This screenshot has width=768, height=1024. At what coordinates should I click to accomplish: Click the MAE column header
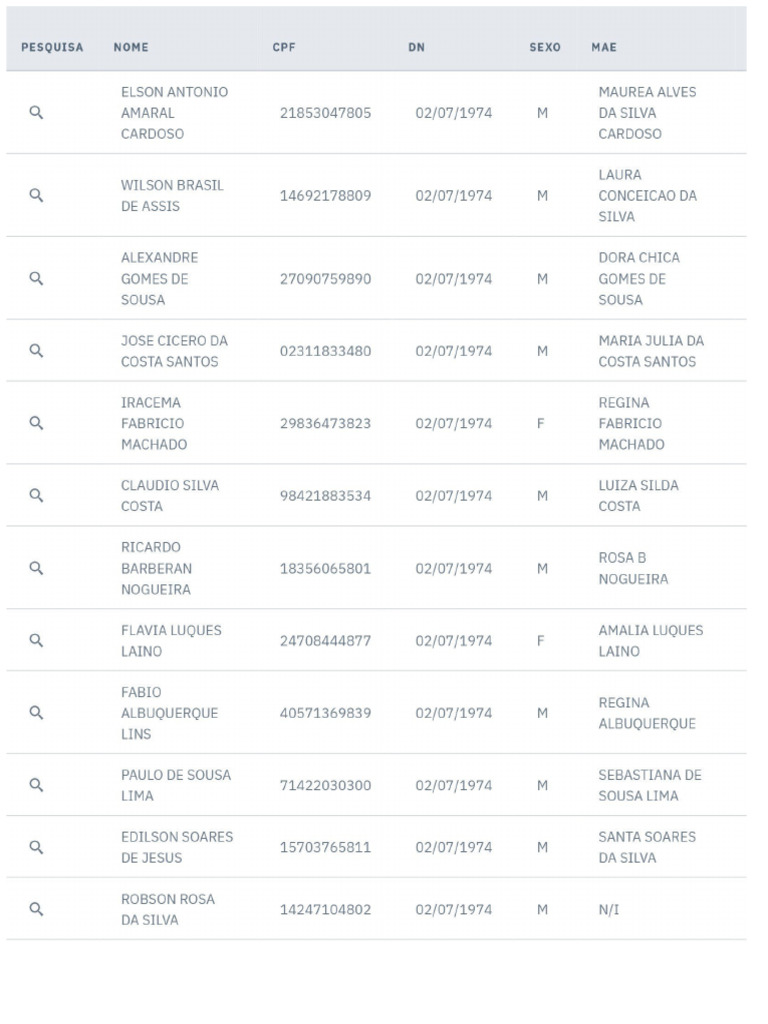(x=604, y=47)
